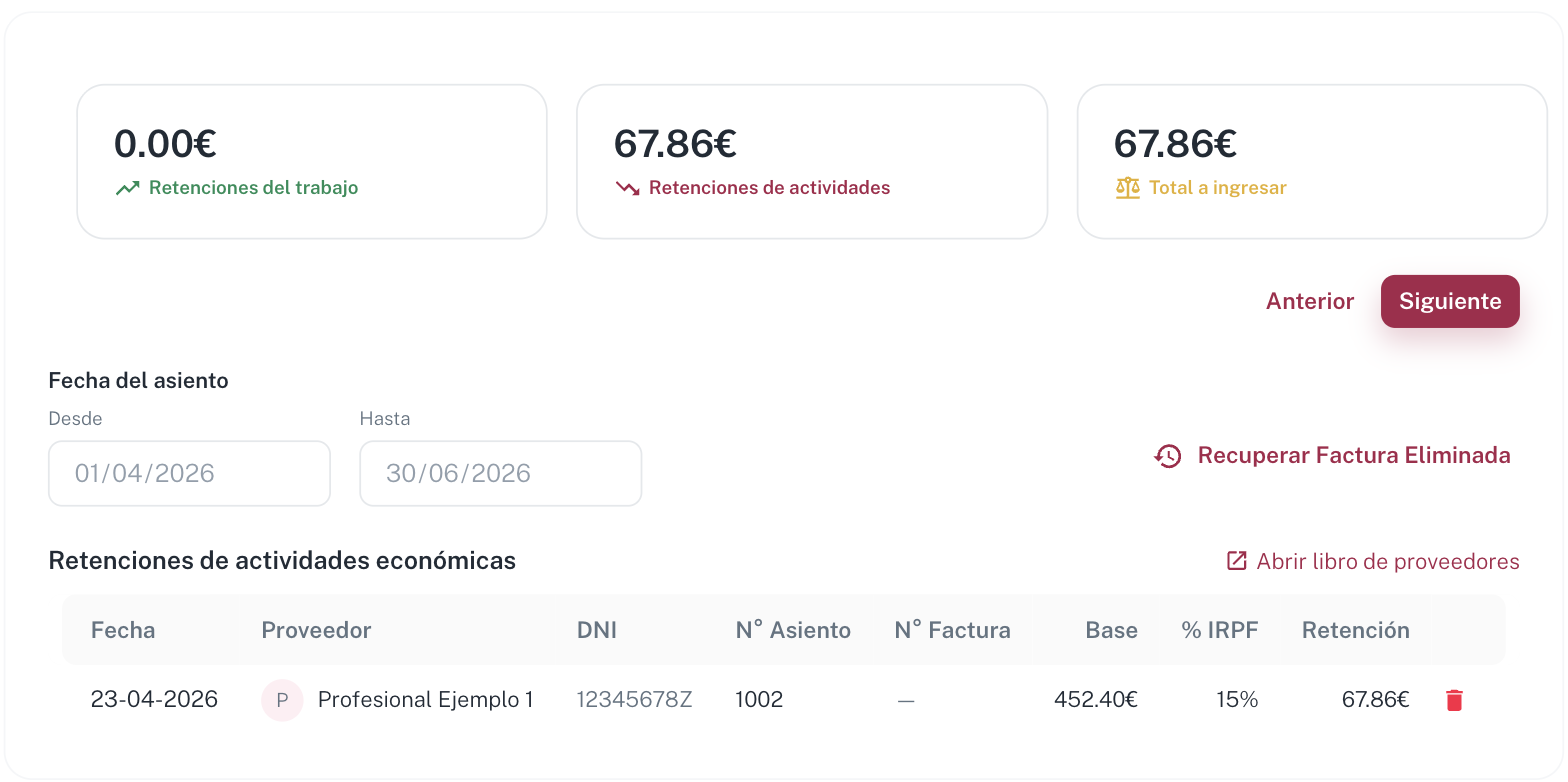
Task: Click the red trash delete icon
Action: click(1454, 700)
